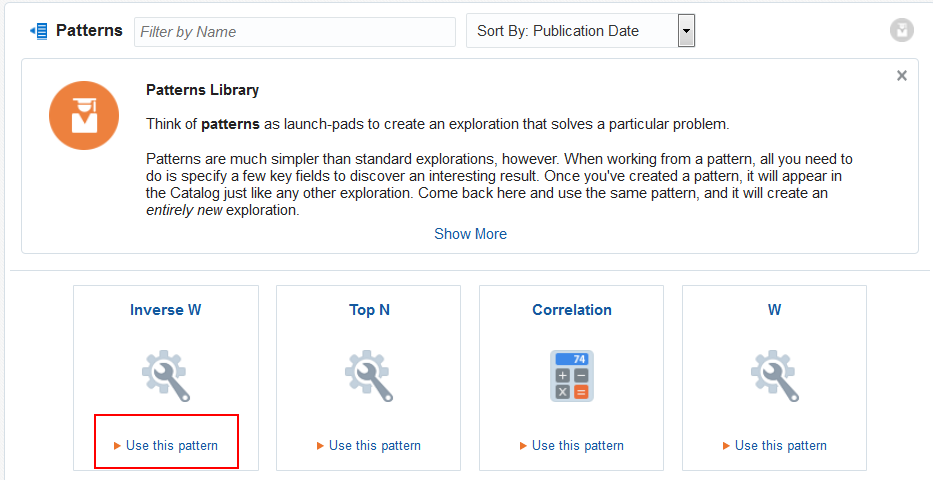Click the Correlation calculator icon

point(572,376)
